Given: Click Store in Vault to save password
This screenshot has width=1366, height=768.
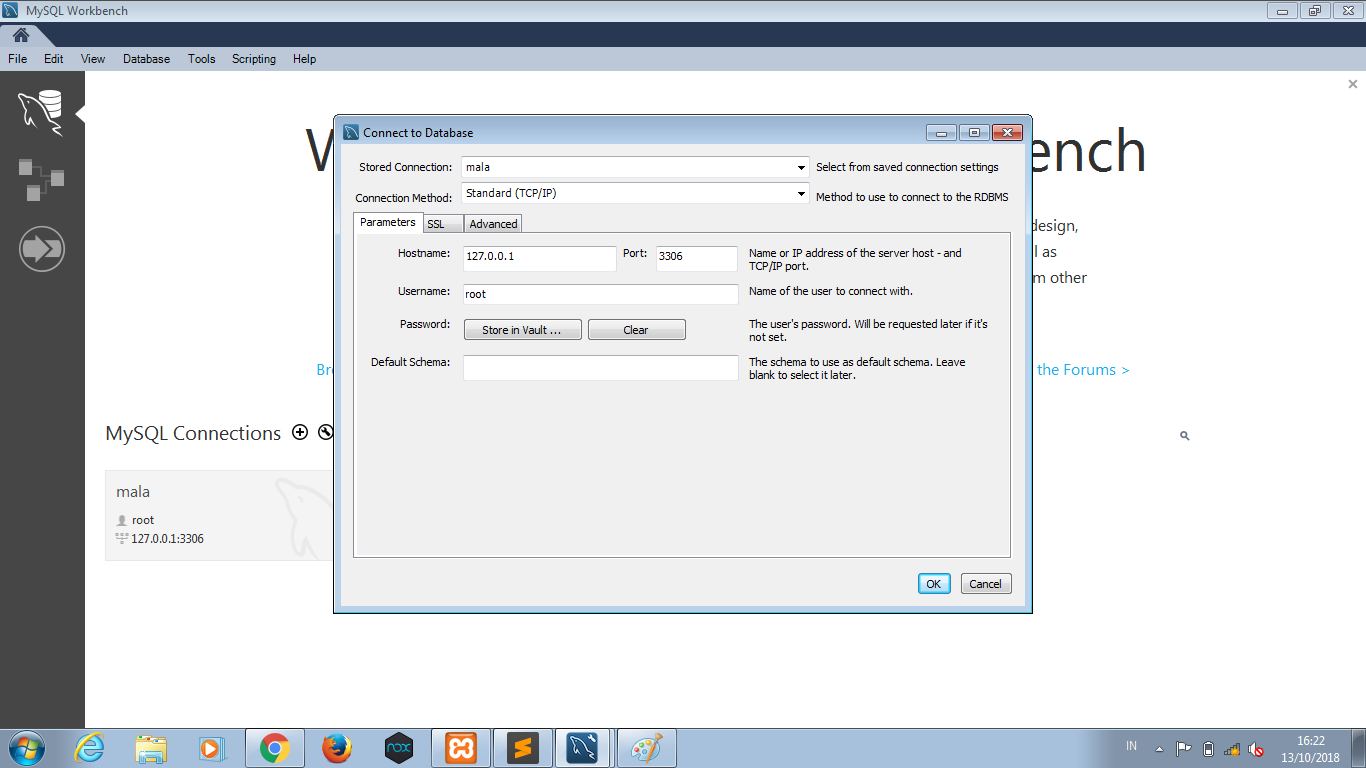Looking at the screenshot, I should click(x=522, y=329).
